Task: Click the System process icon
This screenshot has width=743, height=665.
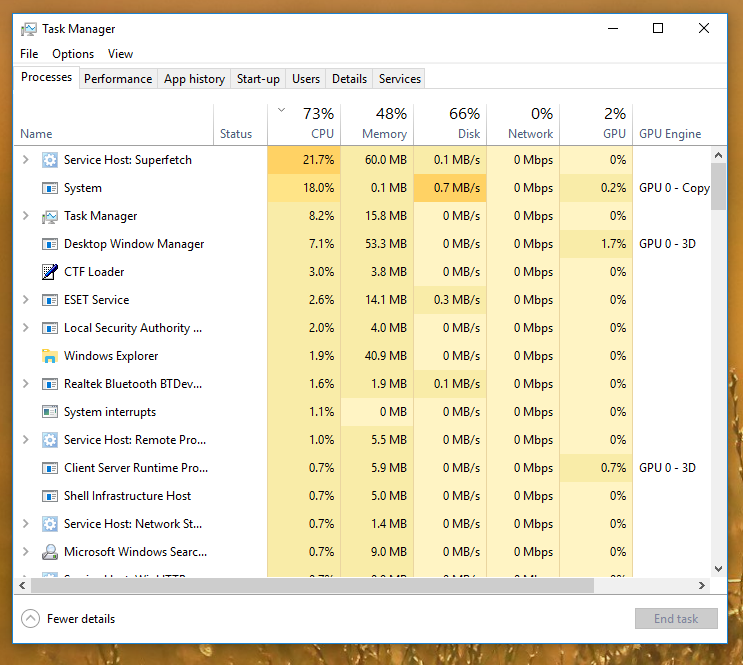Action: tap(50, 188)
